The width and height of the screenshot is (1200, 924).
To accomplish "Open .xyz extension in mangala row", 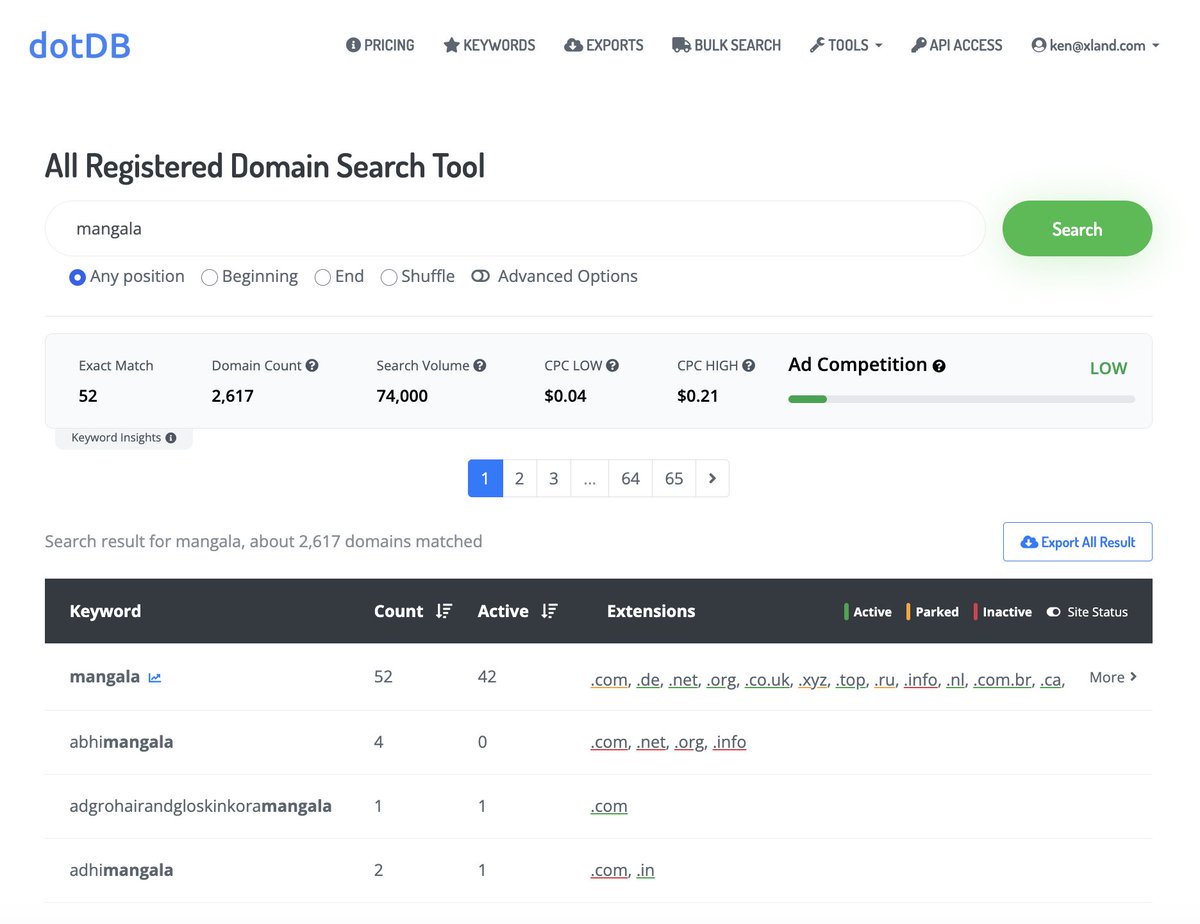I will pos(813,681).
